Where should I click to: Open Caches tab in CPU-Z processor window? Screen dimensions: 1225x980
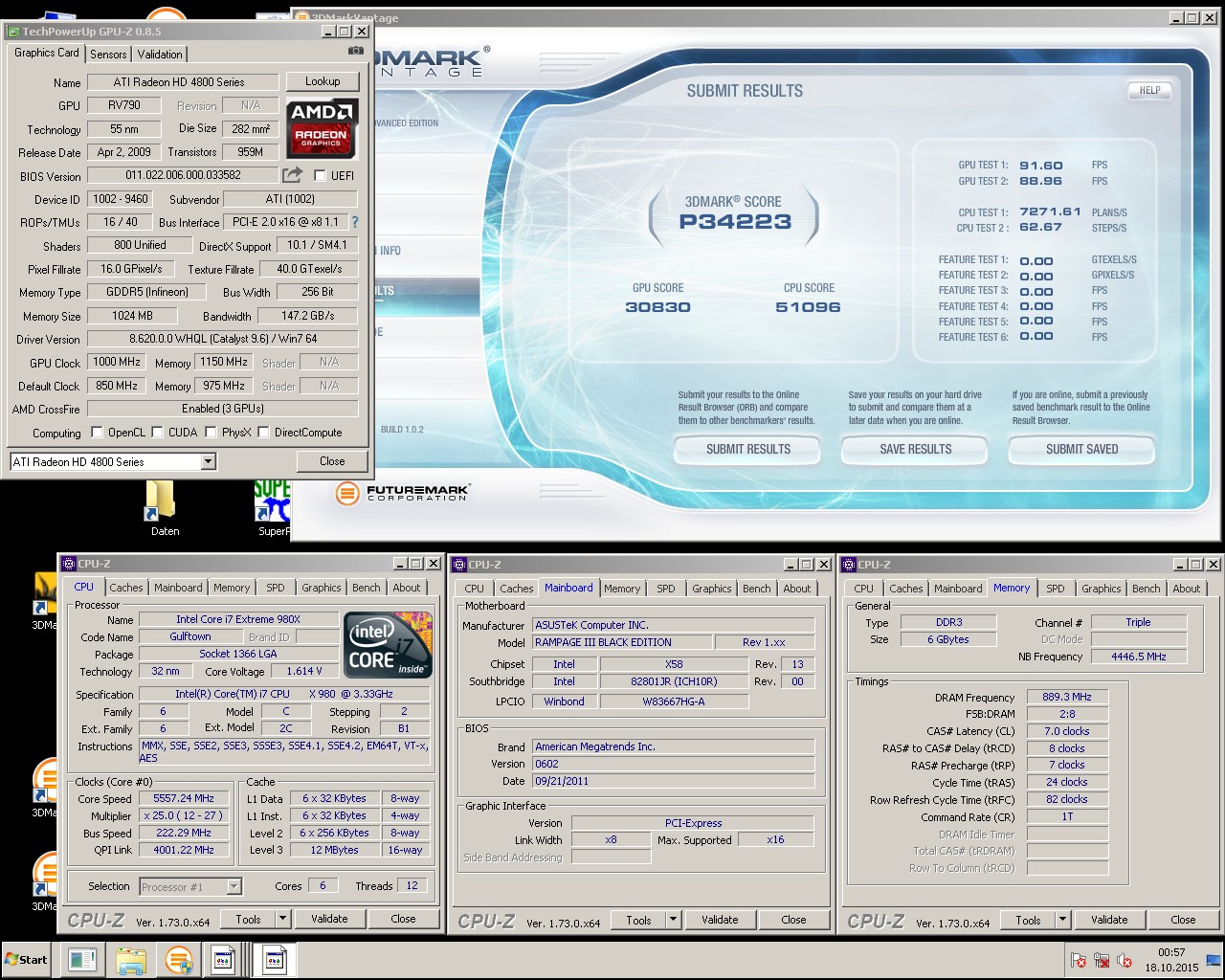(x=125, y=588)
